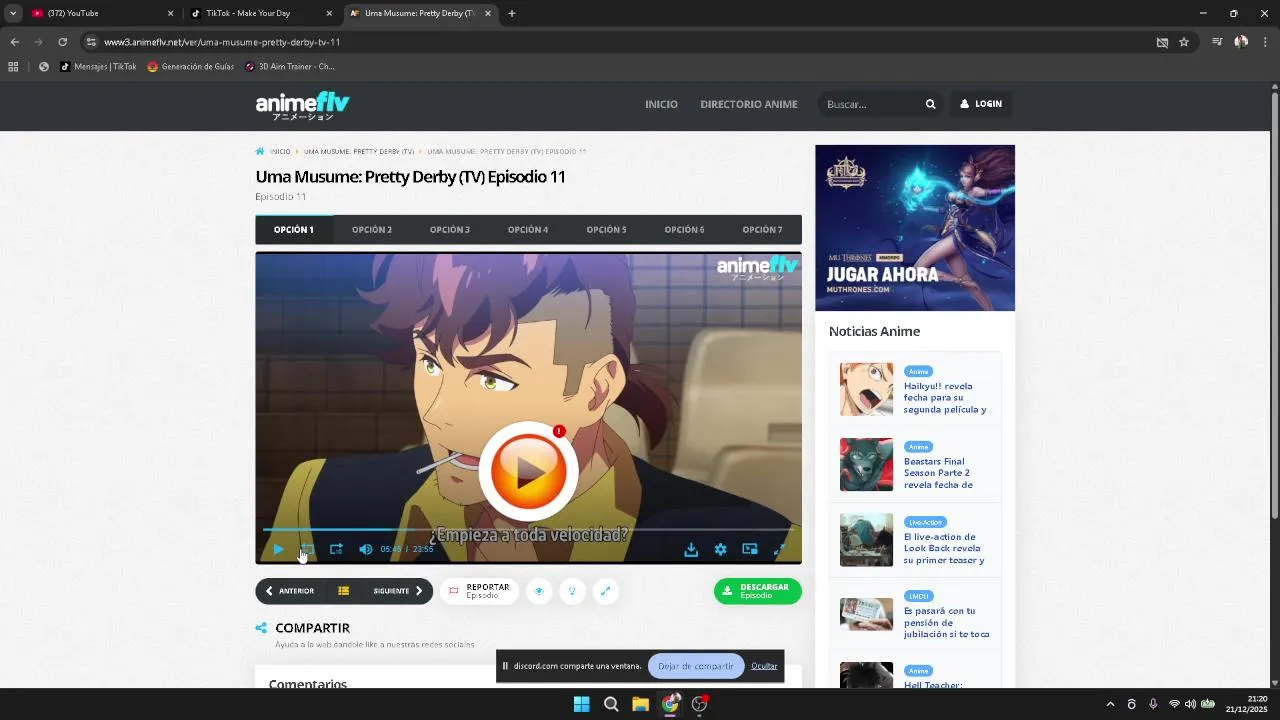Viewport: 1280px width, 720px height.
Task: Switch to Opción 4 server tab
Action: [528, 230]
